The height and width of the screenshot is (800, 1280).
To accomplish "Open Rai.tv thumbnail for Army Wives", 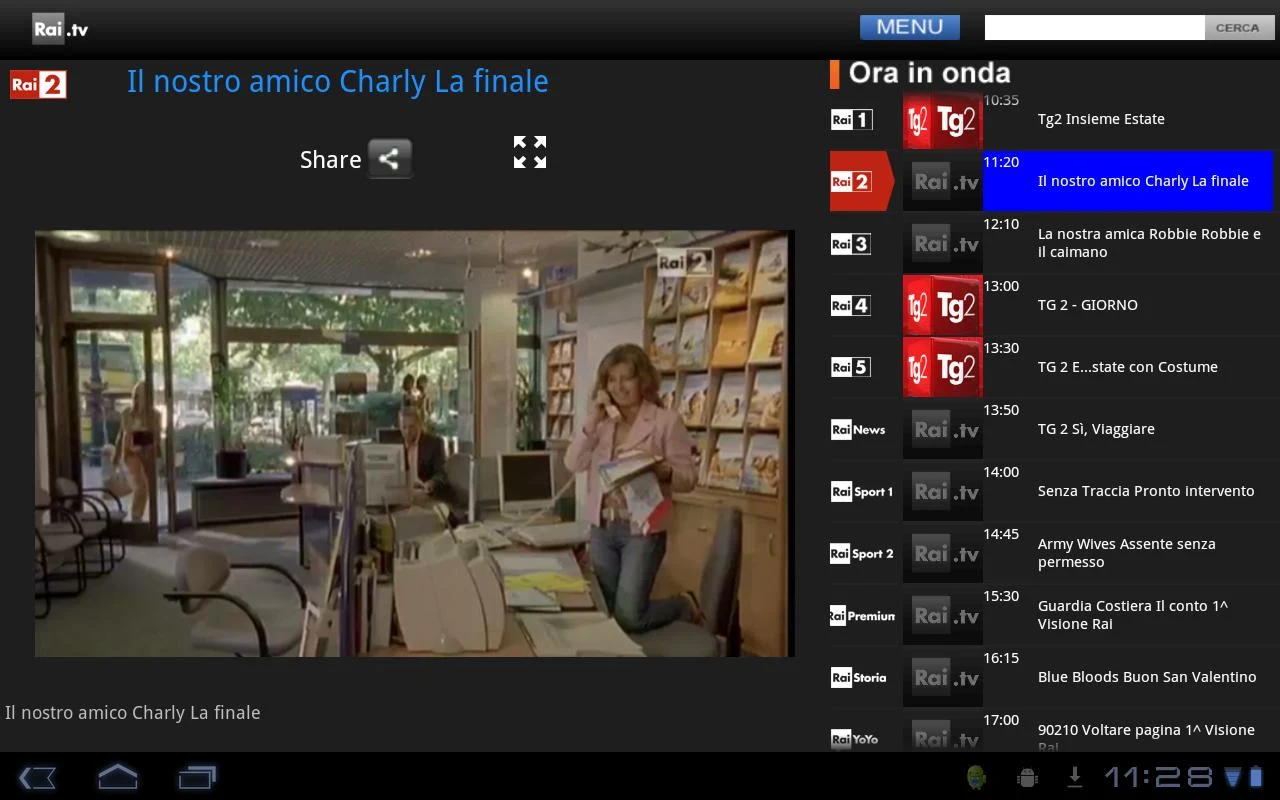I will click(x=943, y=553).
